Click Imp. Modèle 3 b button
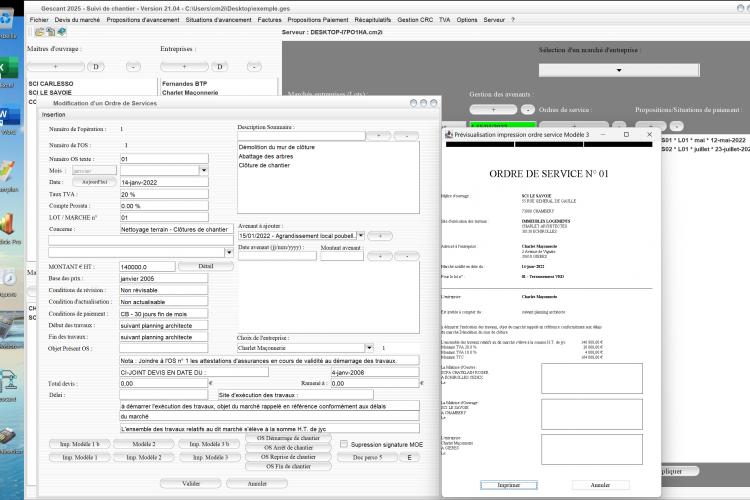 pyautogui.click(x=209, y=444)
